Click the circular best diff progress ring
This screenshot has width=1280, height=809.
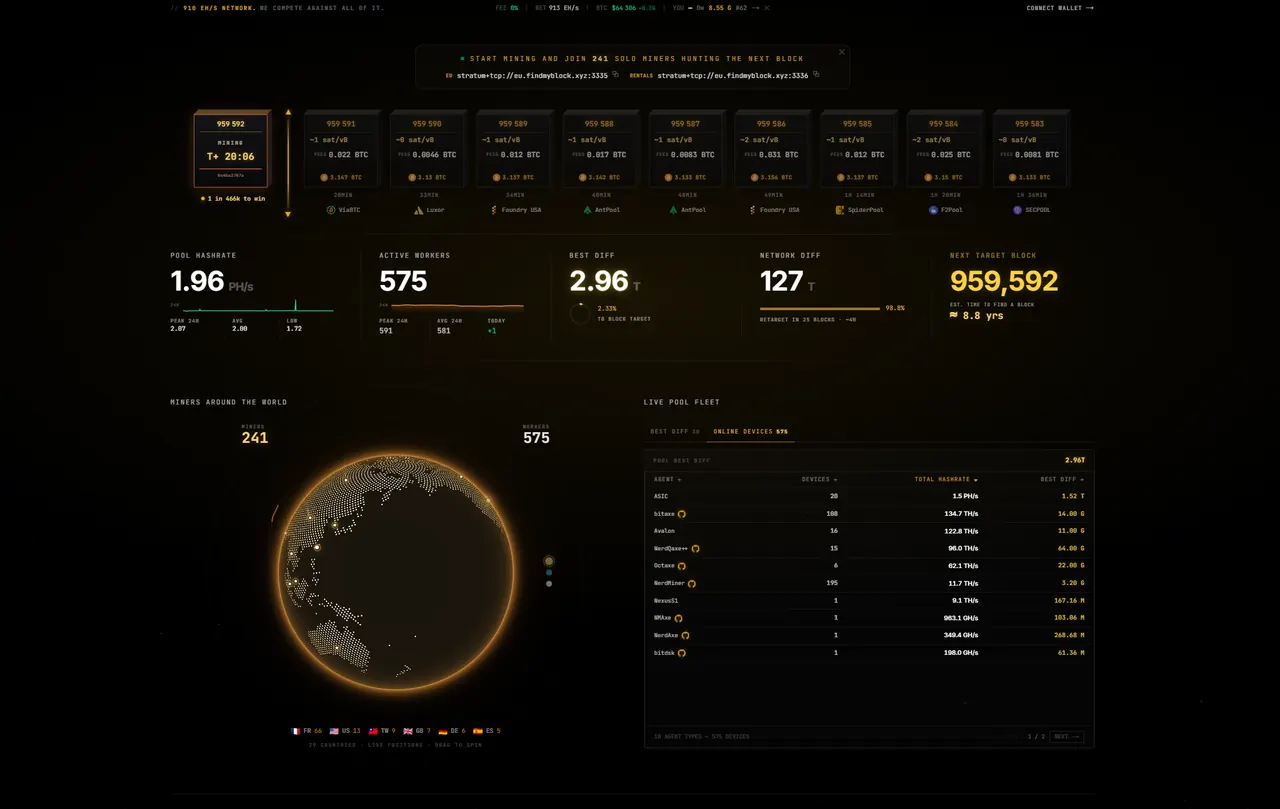click(580, 313)
